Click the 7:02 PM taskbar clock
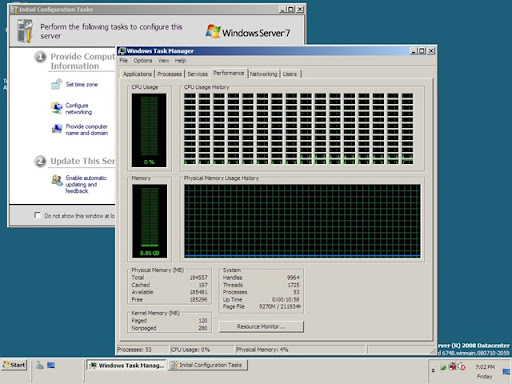Viewport: 512px width, 384px height. click(x=485, y=367)
